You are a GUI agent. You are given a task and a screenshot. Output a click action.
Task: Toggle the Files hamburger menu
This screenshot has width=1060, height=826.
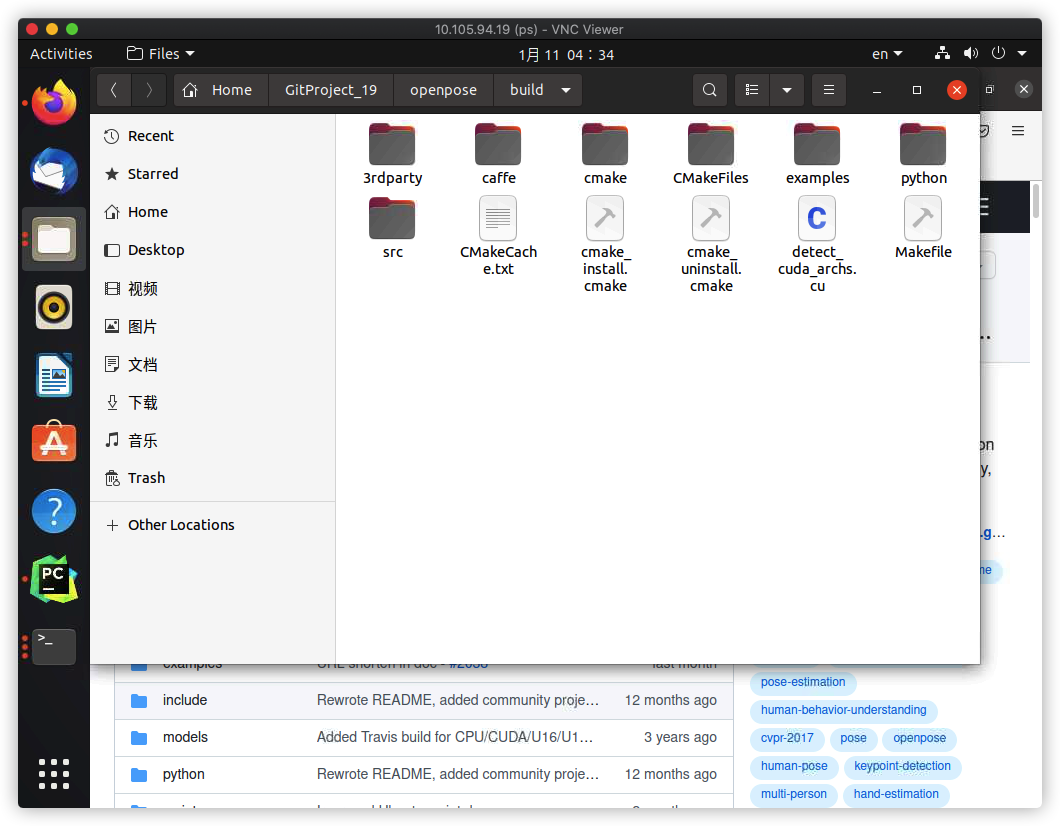tap(828, 89)
